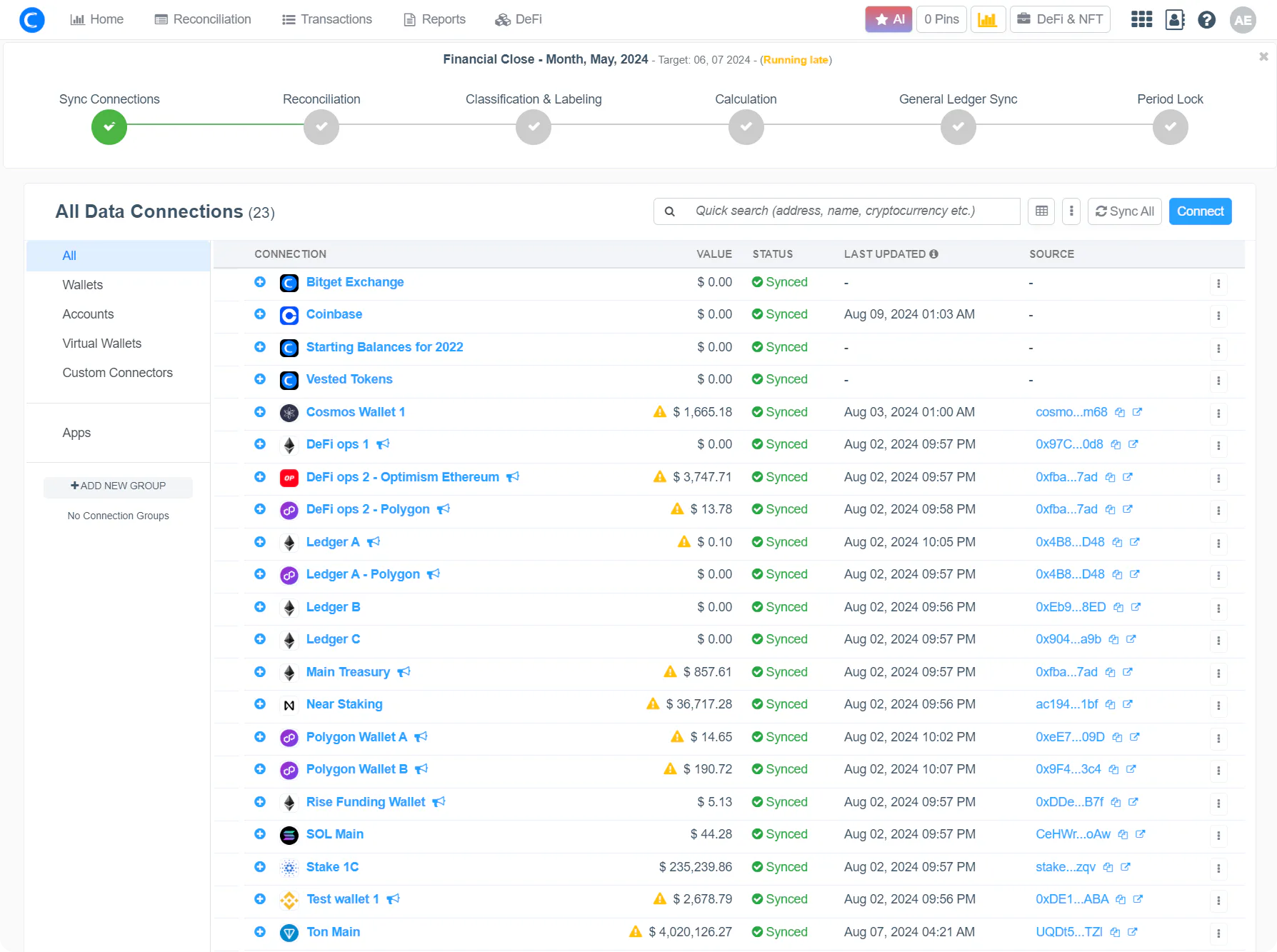Open the row menu for Ledger A - Polygon
1277x952 pixels.
click(x=1218, y=576)
